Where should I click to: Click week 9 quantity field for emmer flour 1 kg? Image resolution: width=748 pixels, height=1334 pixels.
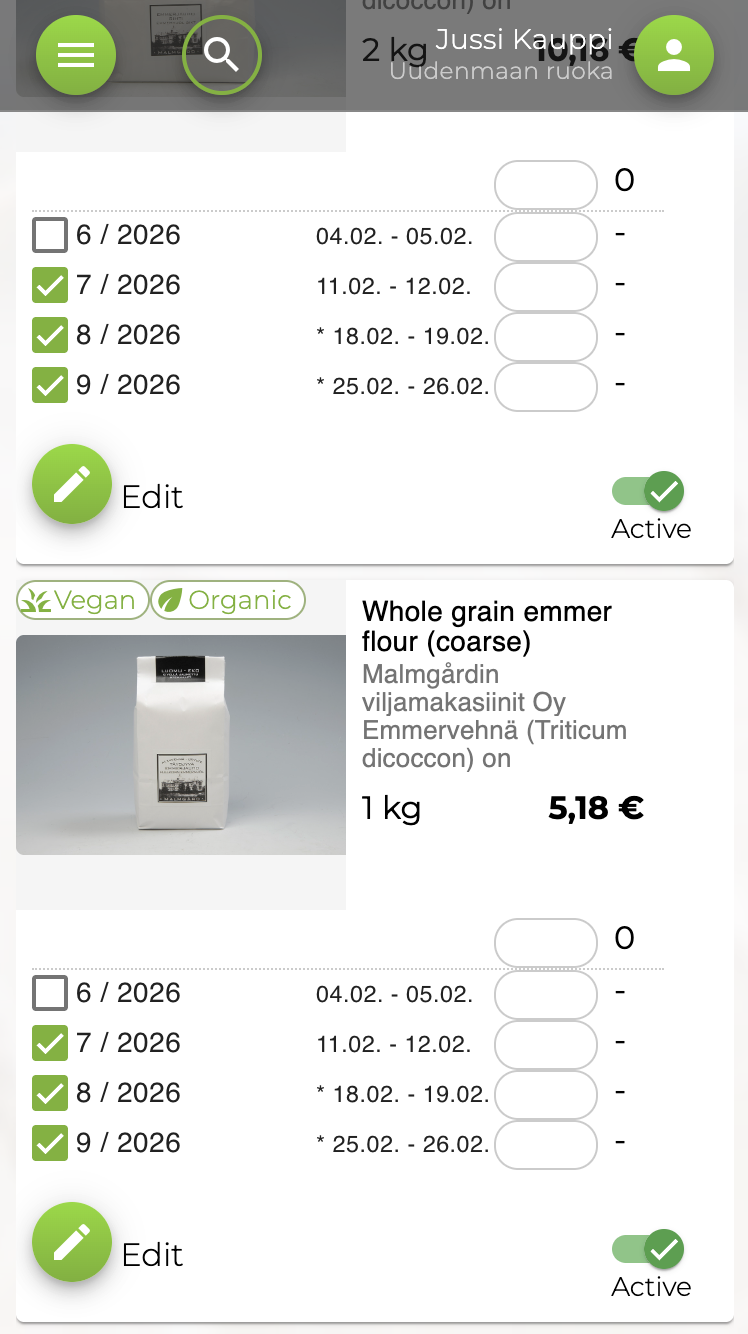coord(546,1145)
